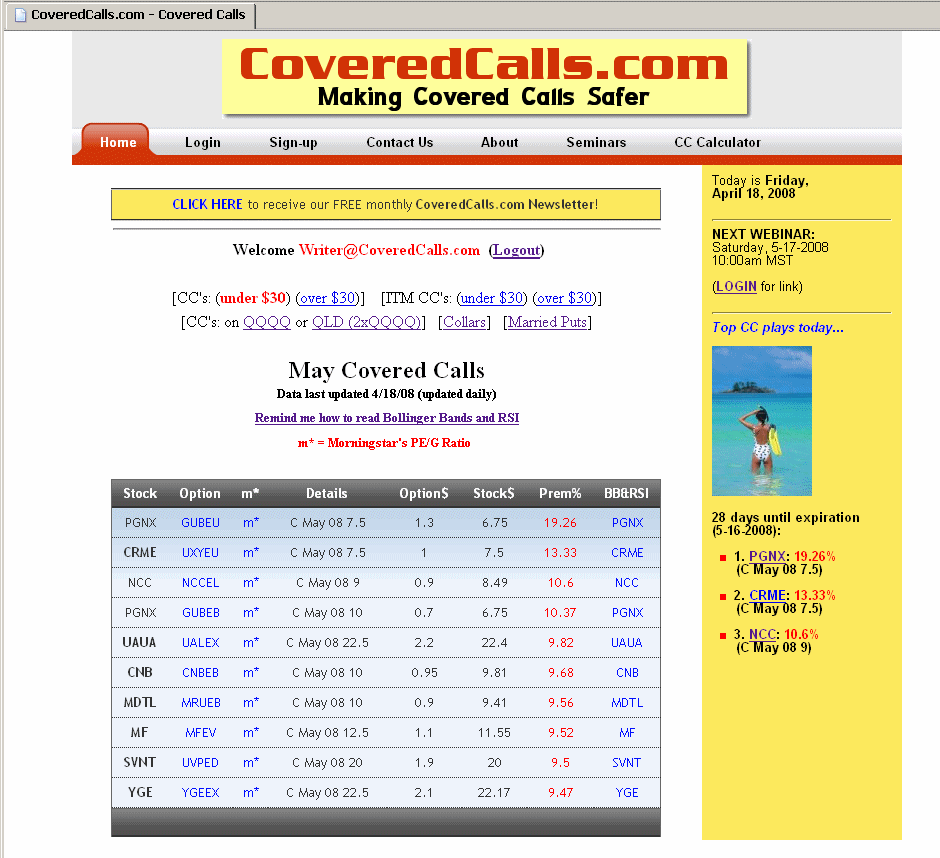Screen dimensions: 940x858
Task: Open option MFEV in the table
Action: [200, 733]
